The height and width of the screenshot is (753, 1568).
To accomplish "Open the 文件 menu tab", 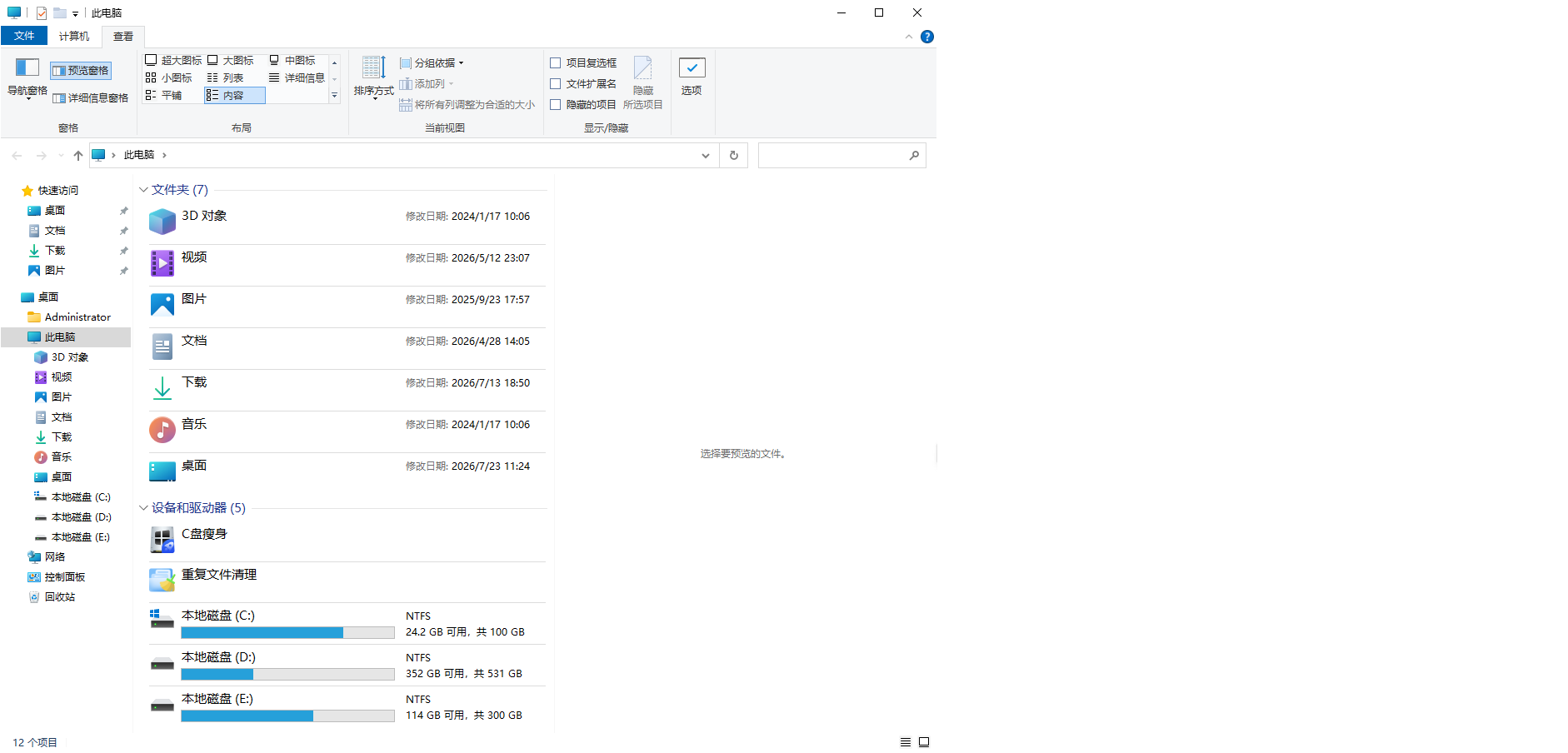I will [x=24, y=36].
